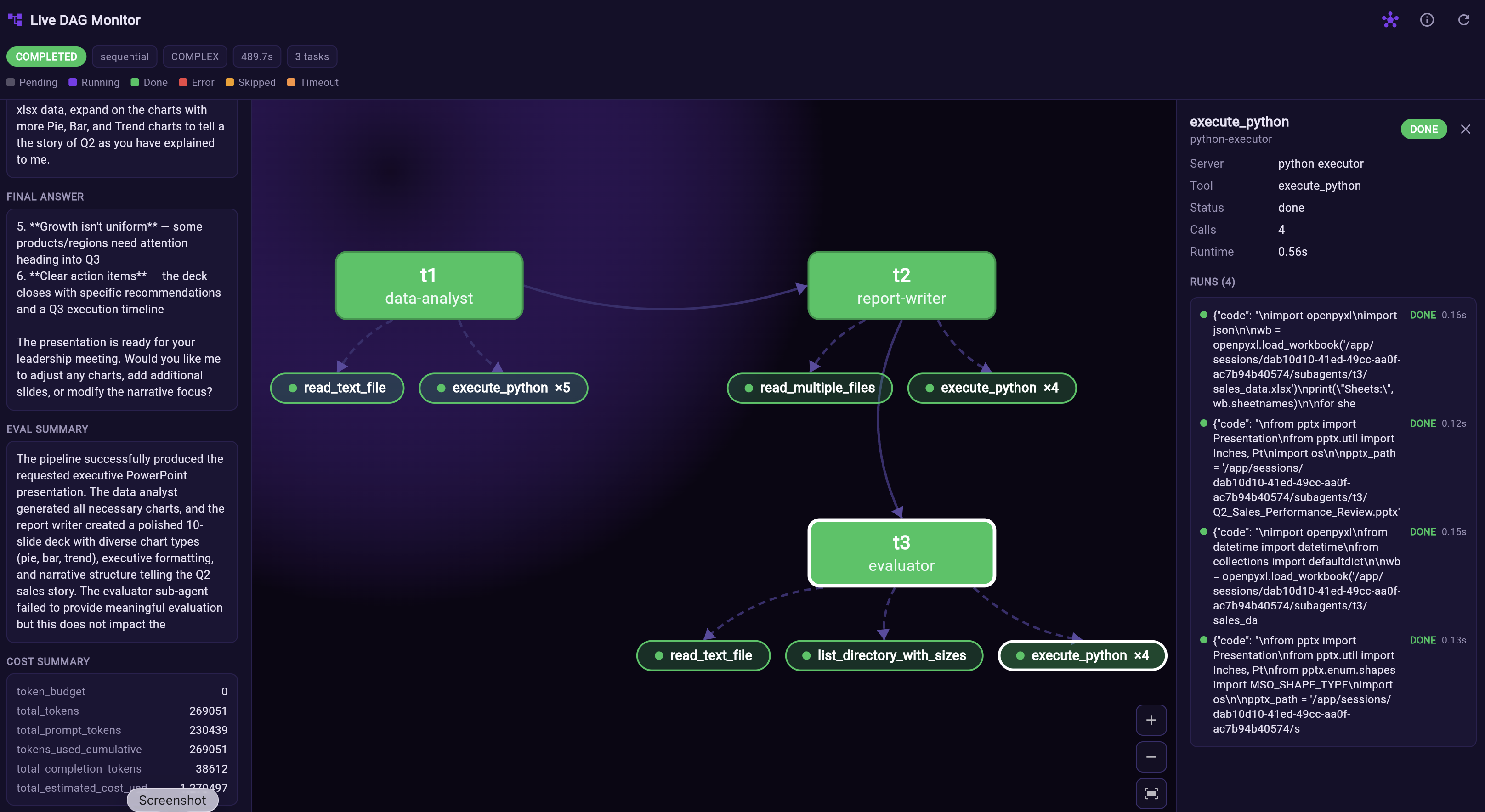Select the t3 evaluator node

(901, 553)
